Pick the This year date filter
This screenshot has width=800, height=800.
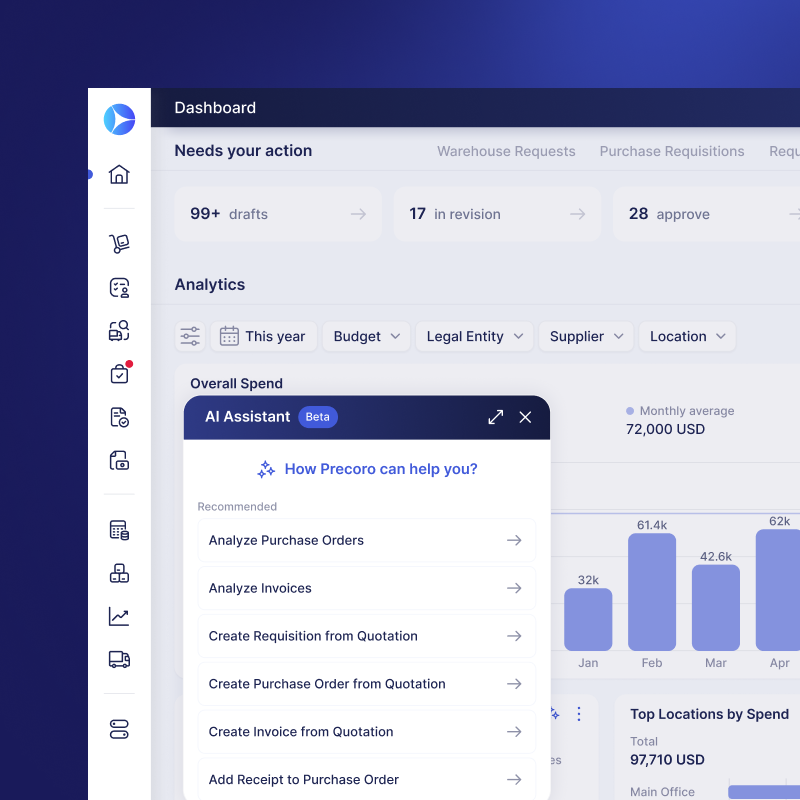264,336
